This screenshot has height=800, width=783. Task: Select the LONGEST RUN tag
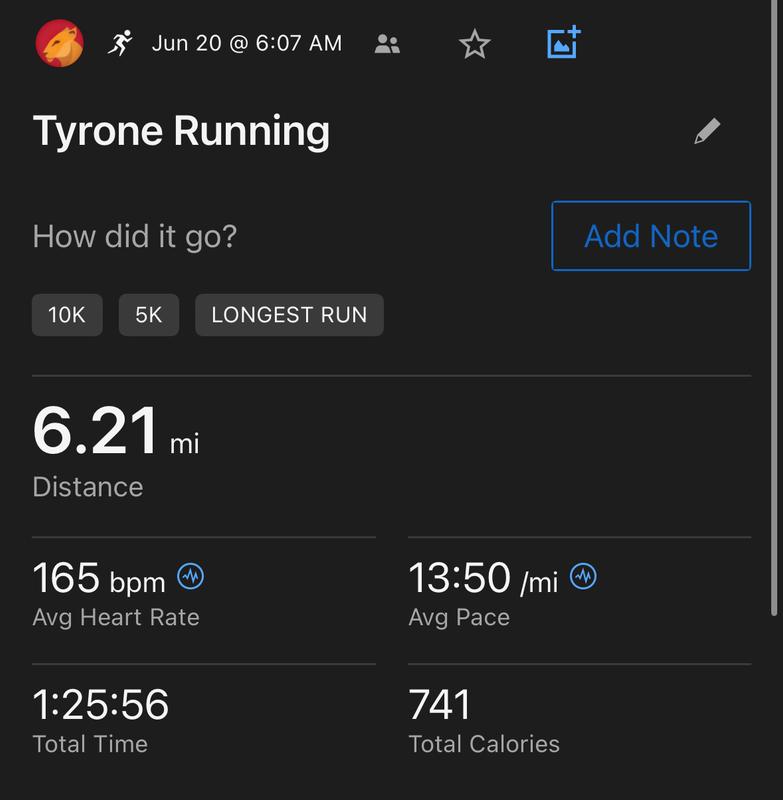[289, 315]
